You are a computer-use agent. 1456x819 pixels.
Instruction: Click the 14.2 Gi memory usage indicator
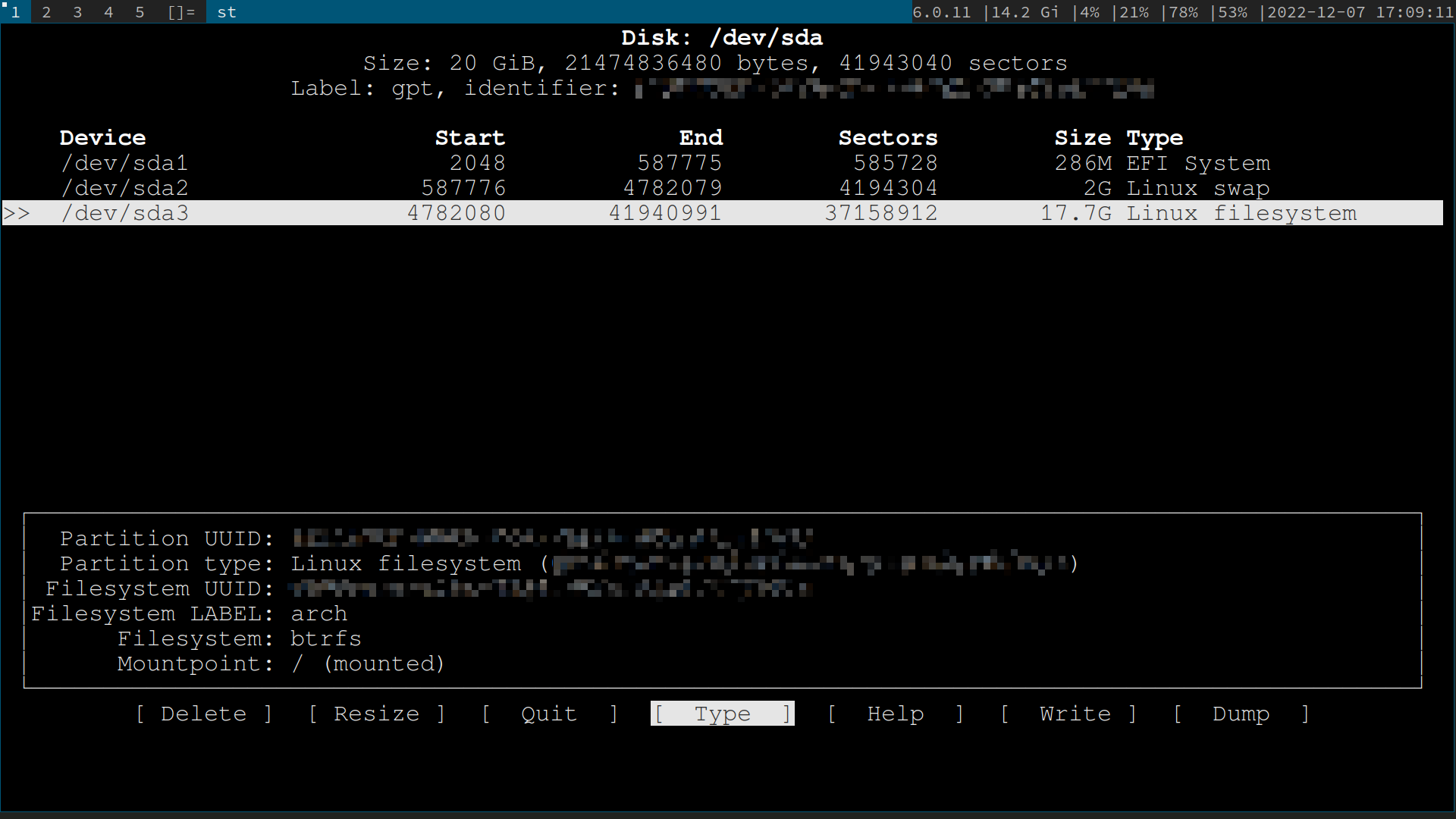(x=1028, y=12)
